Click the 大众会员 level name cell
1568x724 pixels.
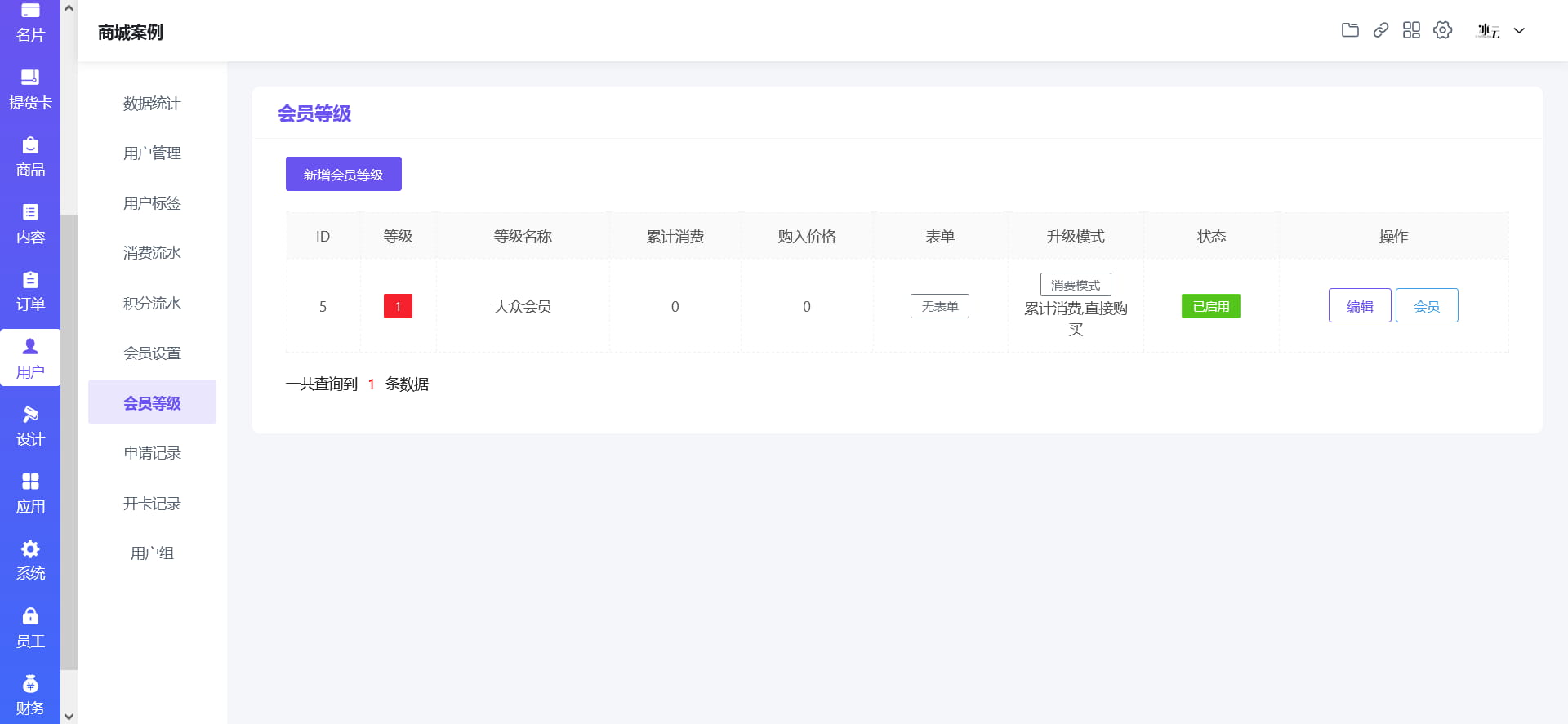(523, 306)
